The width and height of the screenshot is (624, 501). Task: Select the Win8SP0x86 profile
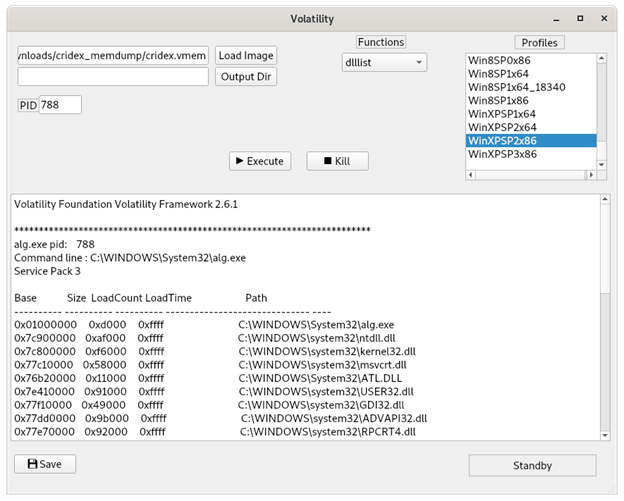point(531,60)
